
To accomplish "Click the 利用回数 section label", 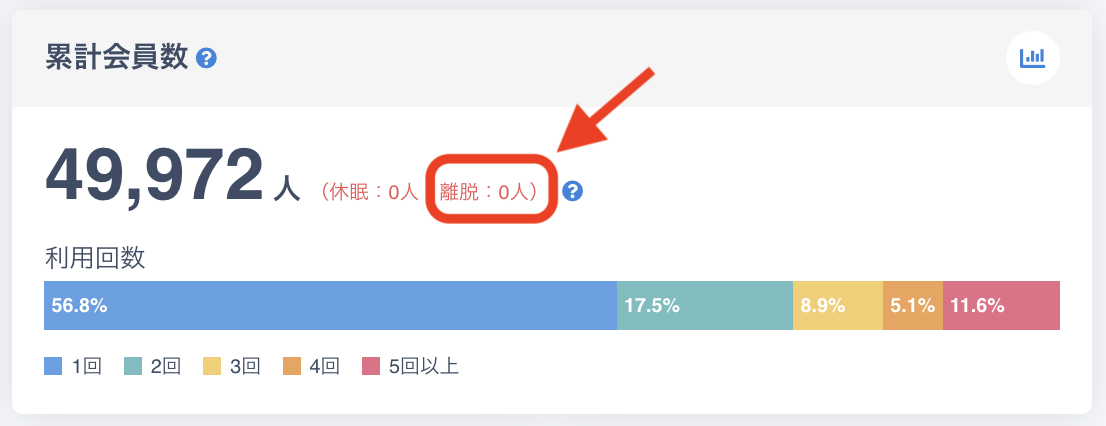I will click(x=95, y=258).
